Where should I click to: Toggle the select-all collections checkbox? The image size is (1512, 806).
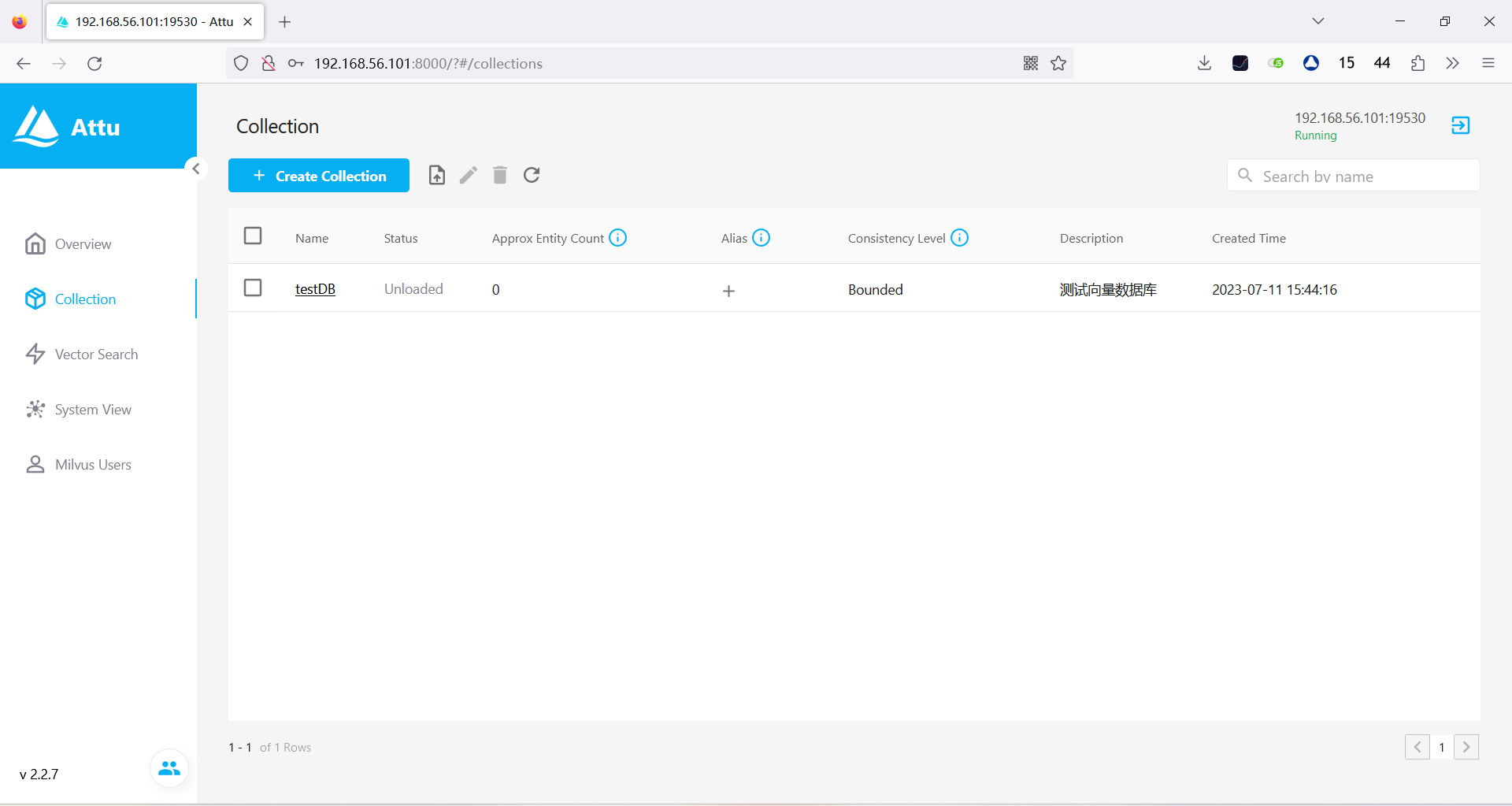253,236
